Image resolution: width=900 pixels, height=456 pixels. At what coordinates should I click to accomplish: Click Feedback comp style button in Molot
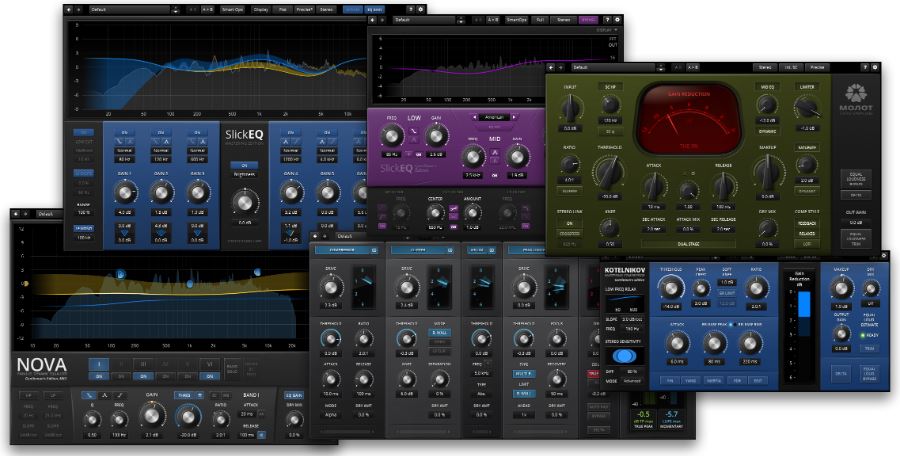(x=806, y=223)
